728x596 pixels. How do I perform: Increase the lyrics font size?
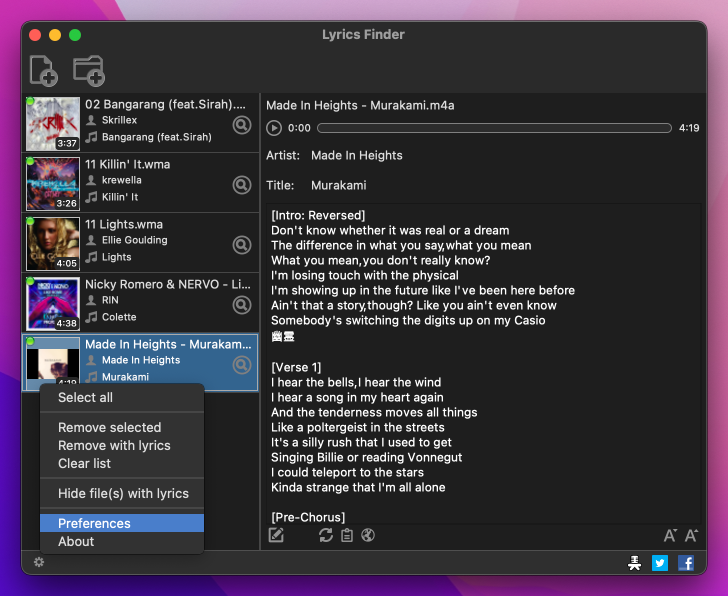[x=691, y=535]
